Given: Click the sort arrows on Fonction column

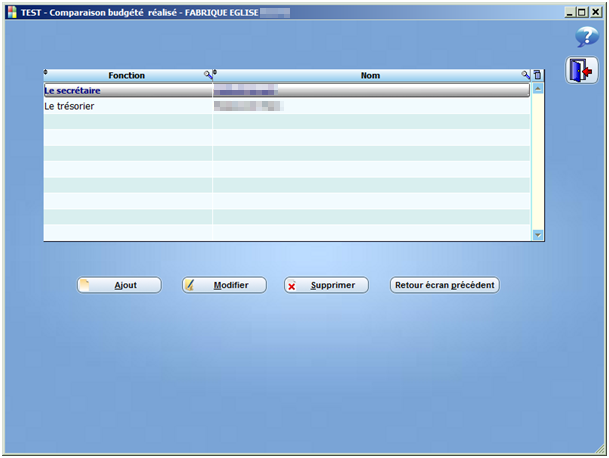Looking at the screenshot, I should pyautogui.click(x=47, y=74).
